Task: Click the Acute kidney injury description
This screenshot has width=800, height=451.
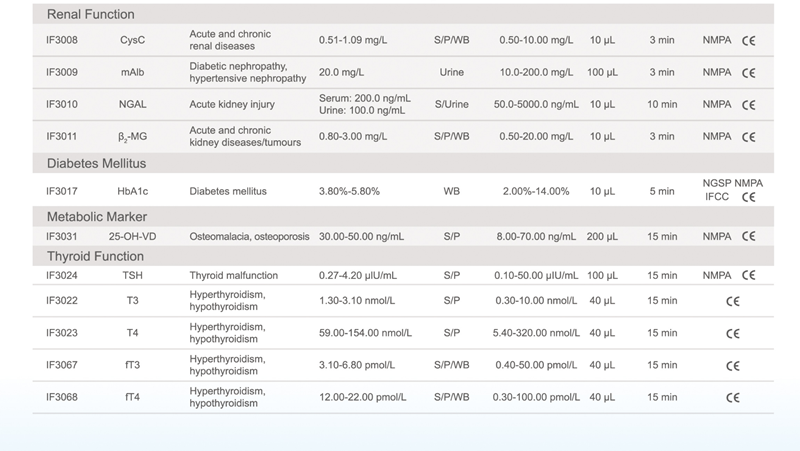Action: coord(231,105)
